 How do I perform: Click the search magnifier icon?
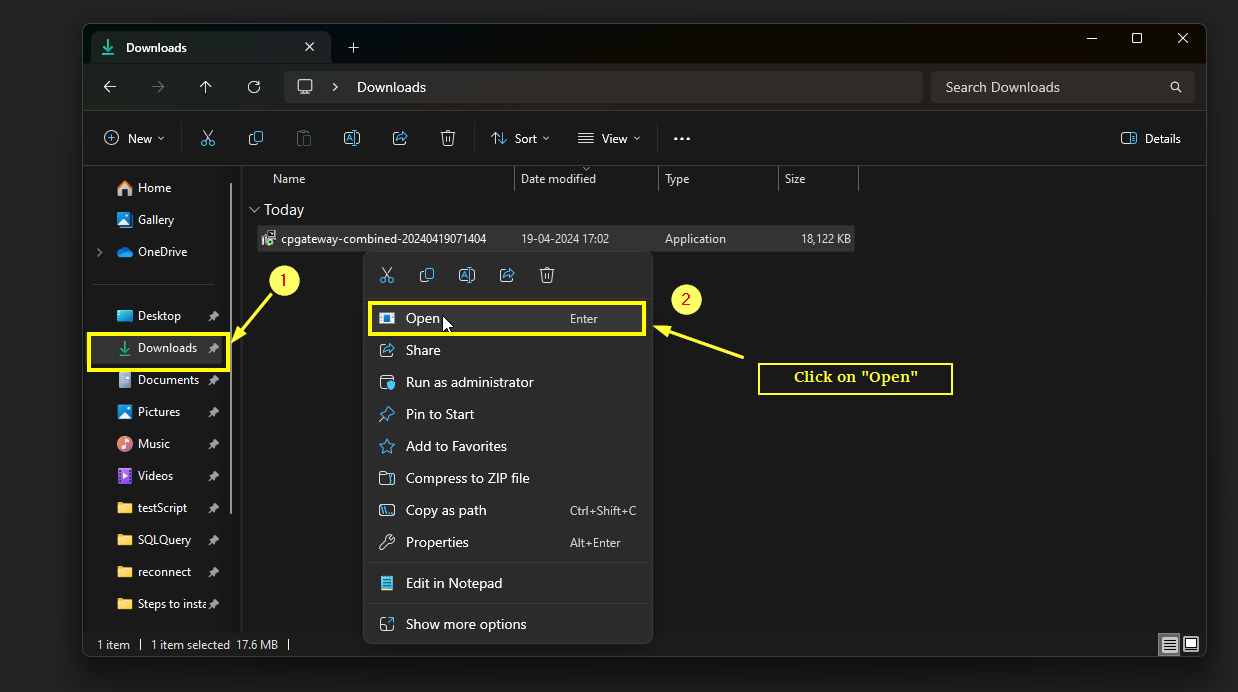tap(1176, 87)
